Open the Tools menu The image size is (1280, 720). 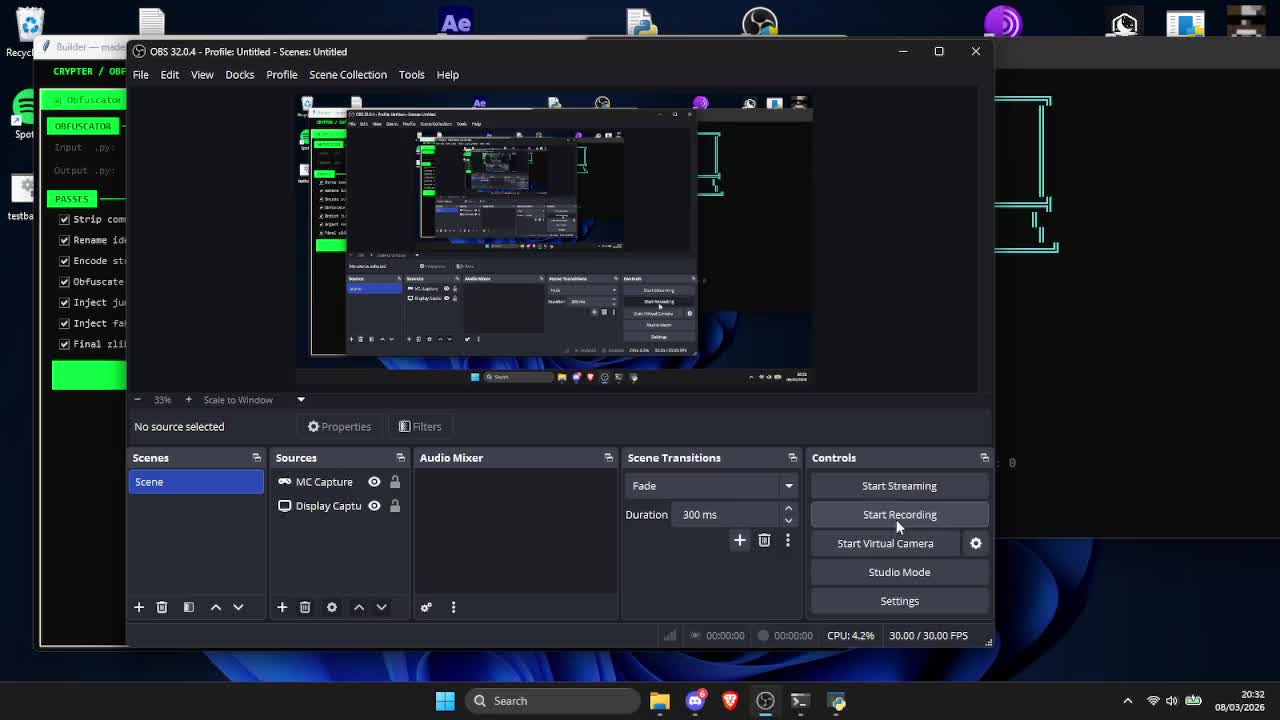click(x=412, y=75)
